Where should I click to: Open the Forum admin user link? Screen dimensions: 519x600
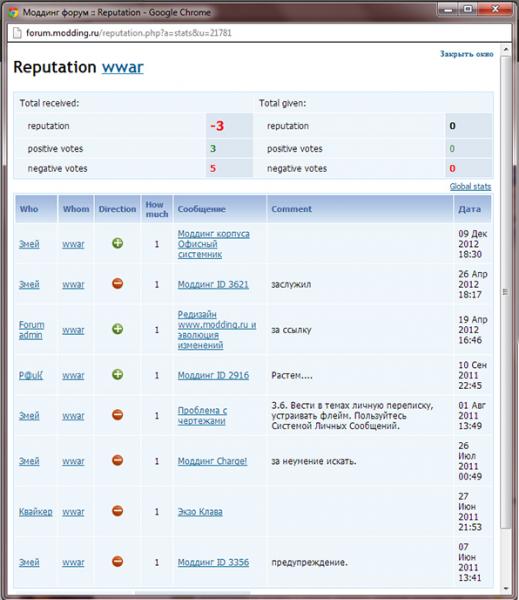pyautogui.click(x=31, y=330)
